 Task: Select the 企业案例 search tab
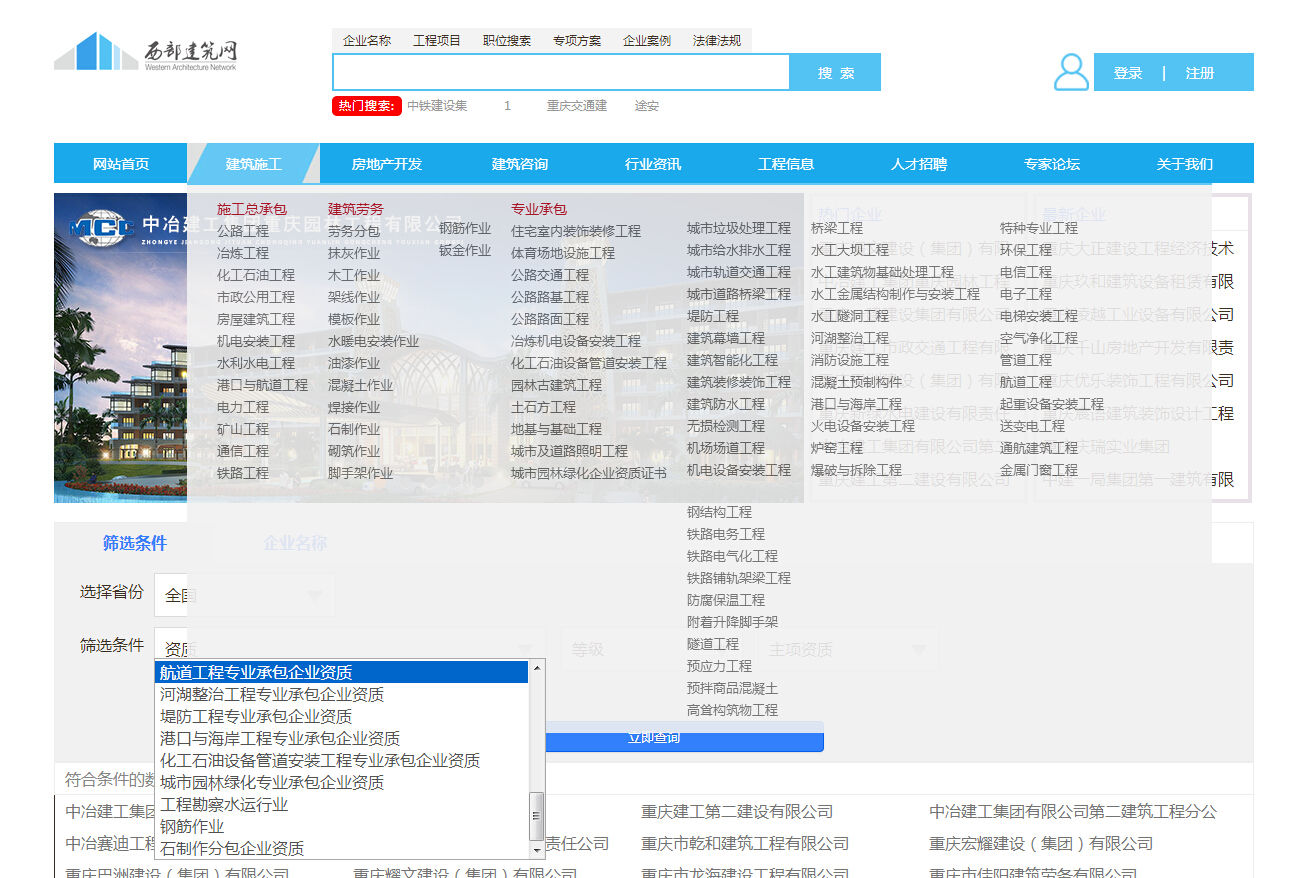647,41
